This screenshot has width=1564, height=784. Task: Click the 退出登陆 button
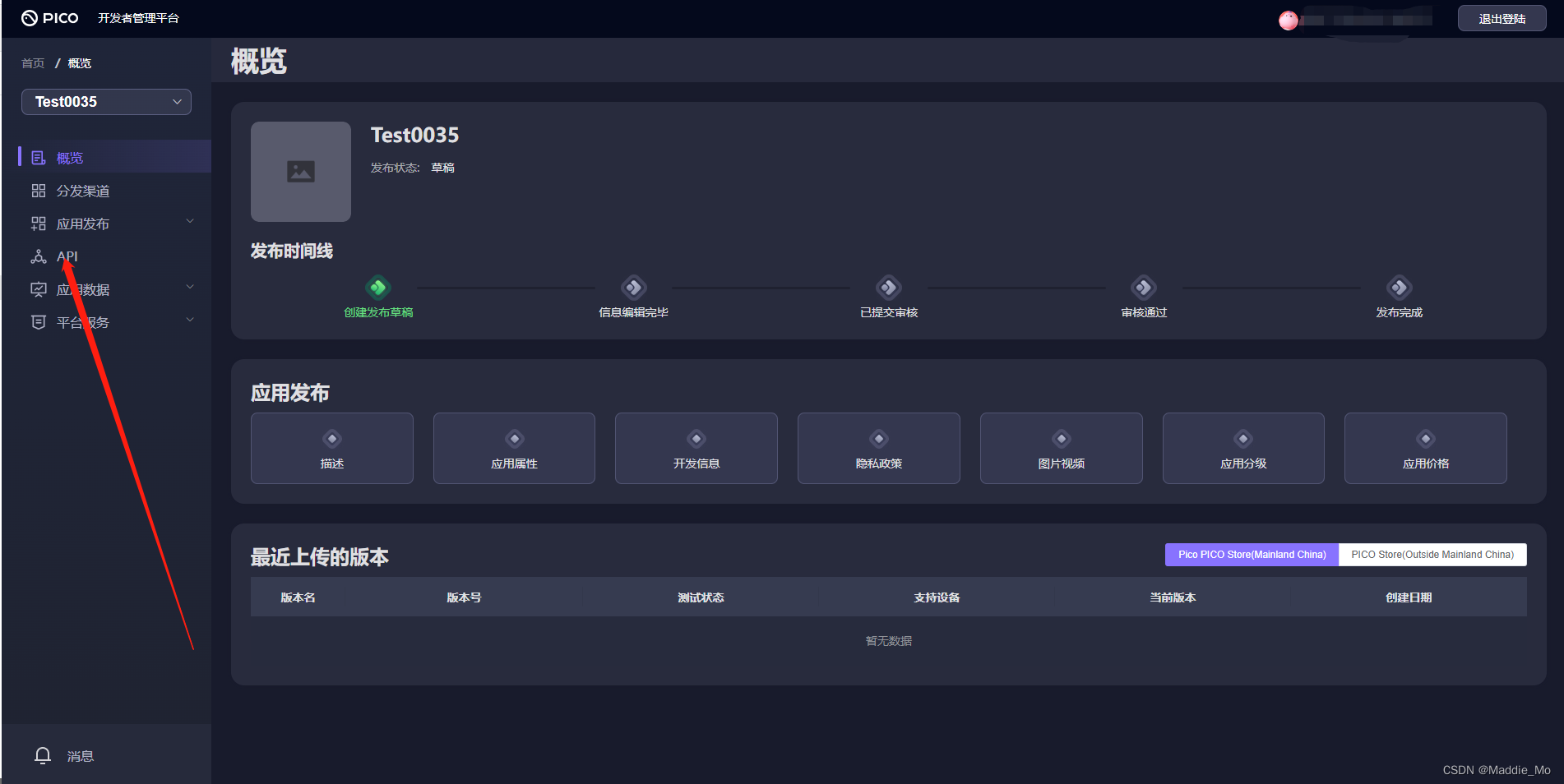[x=1502, y=19]
